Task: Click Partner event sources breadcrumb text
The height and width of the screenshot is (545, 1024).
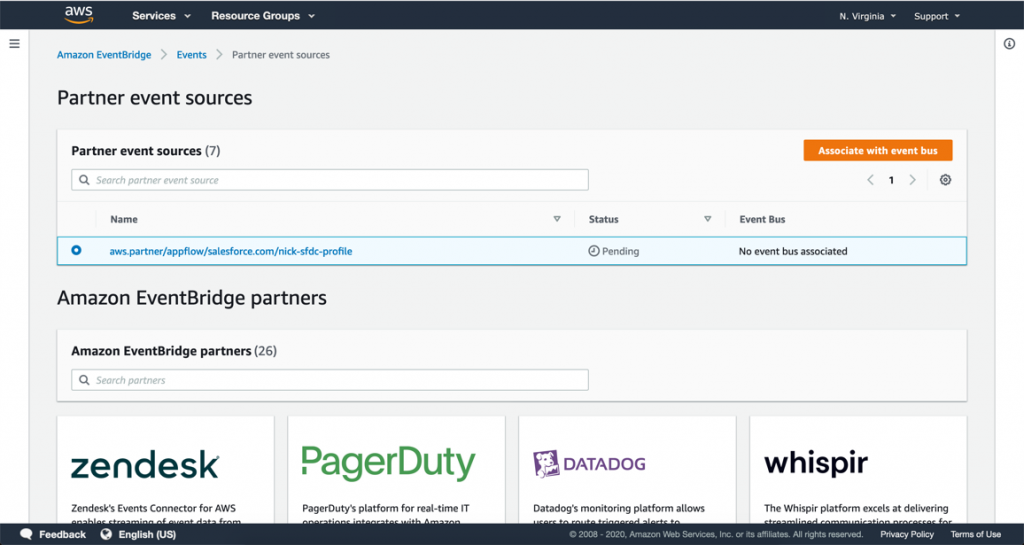Action: 281,55
